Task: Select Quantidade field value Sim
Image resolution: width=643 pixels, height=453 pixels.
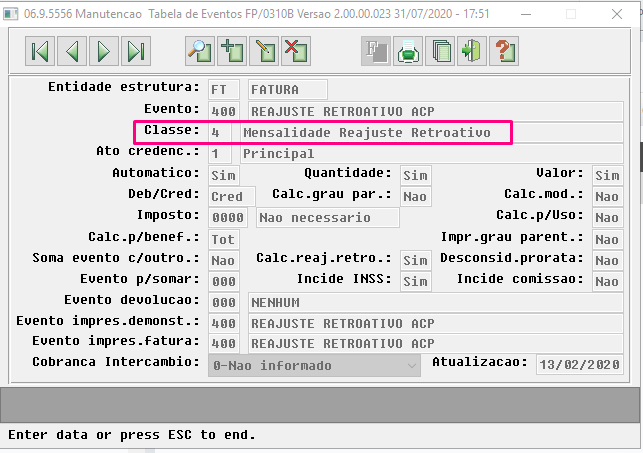Action: point(415,175)
